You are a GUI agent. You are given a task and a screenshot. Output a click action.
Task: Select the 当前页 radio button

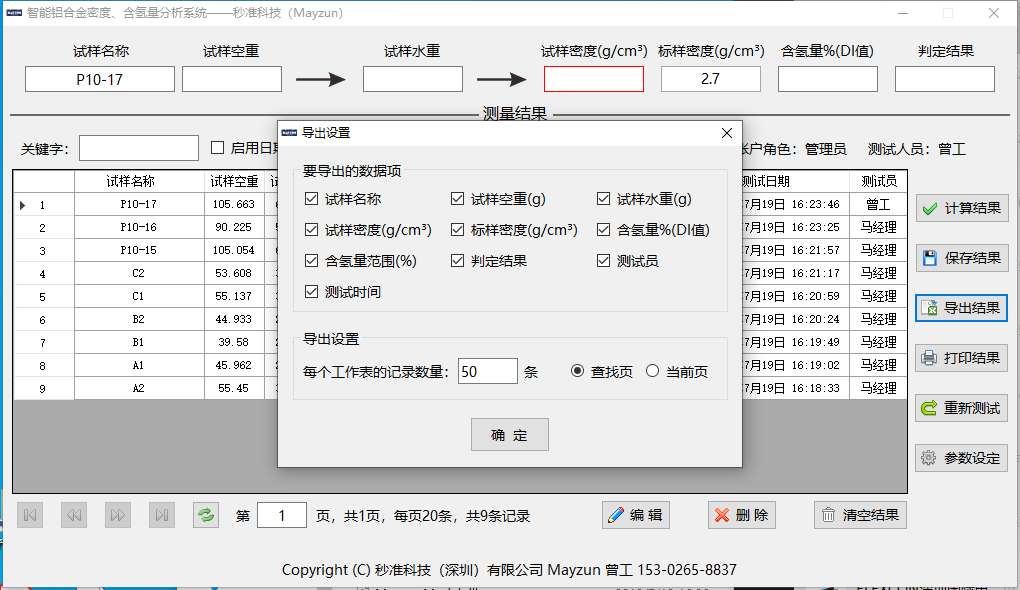pyautogui.click(x=653, y=371)
